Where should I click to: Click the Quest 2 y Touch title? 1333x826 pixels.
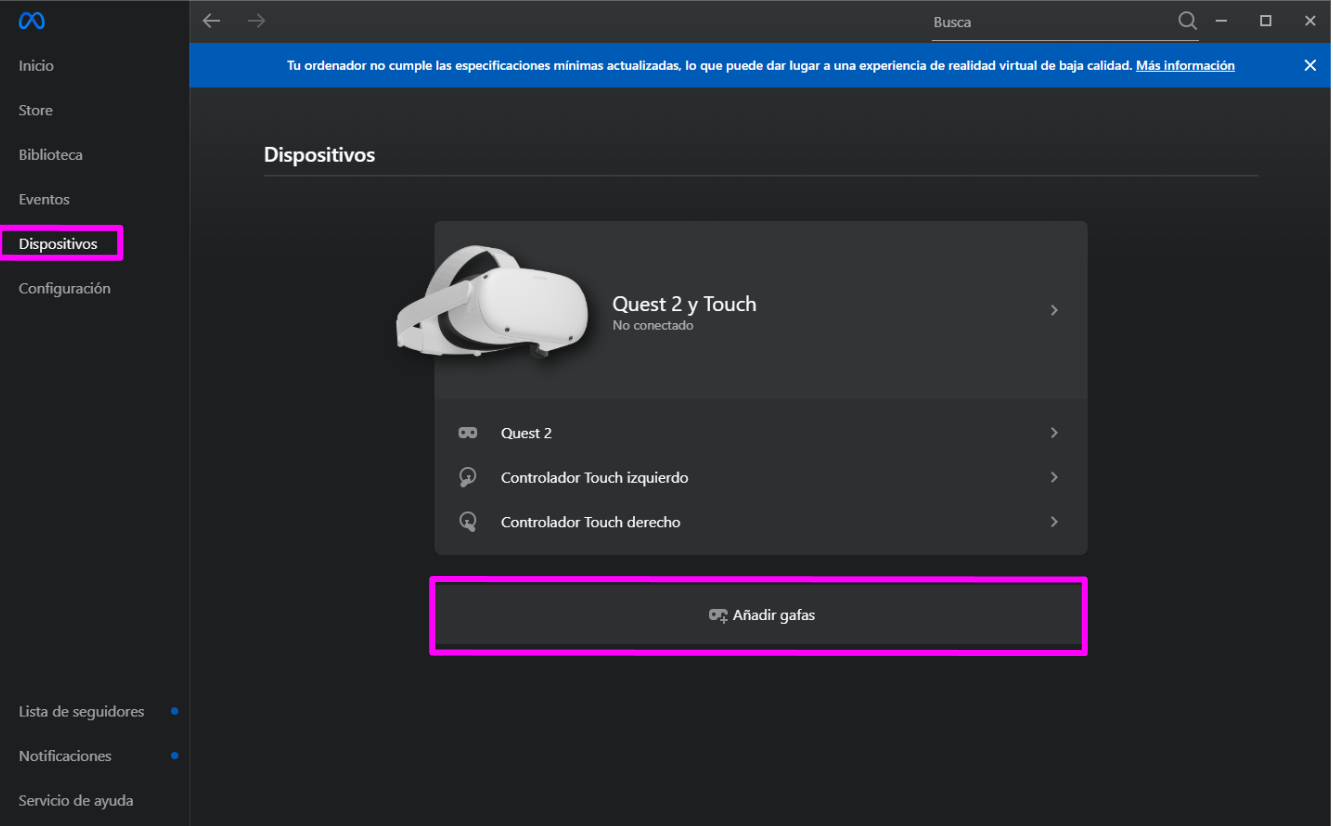pos(684,304)
